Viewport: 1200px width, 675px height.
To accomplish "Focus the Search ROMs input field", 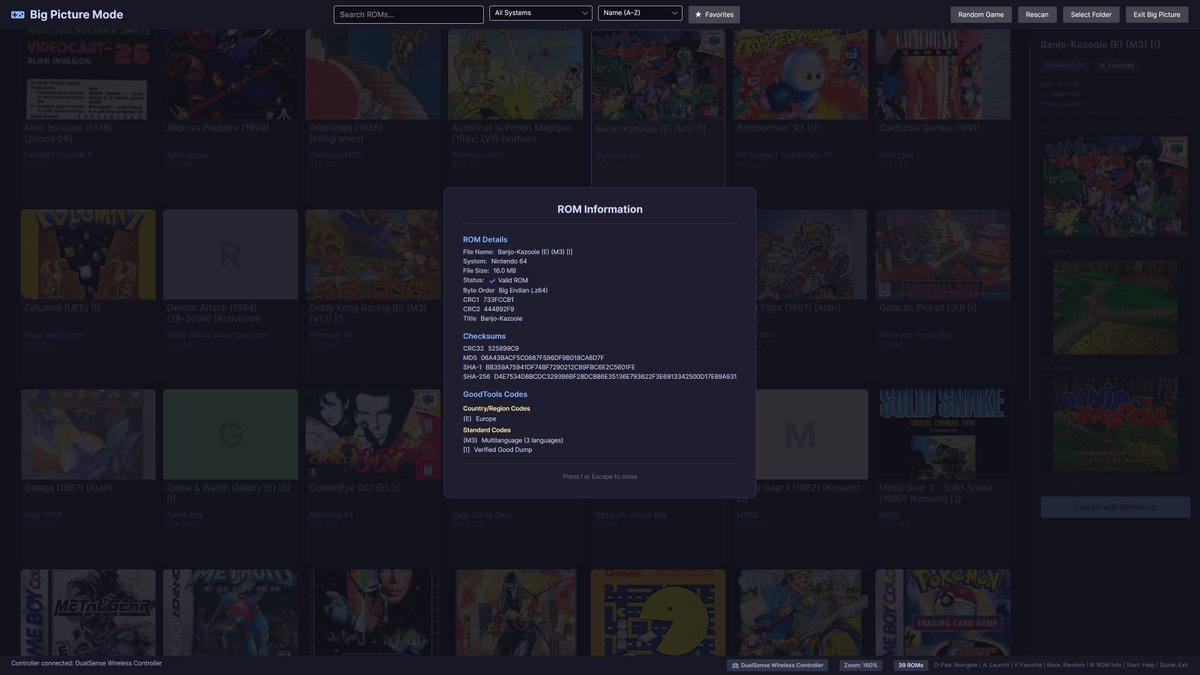I will coord(408,14).
